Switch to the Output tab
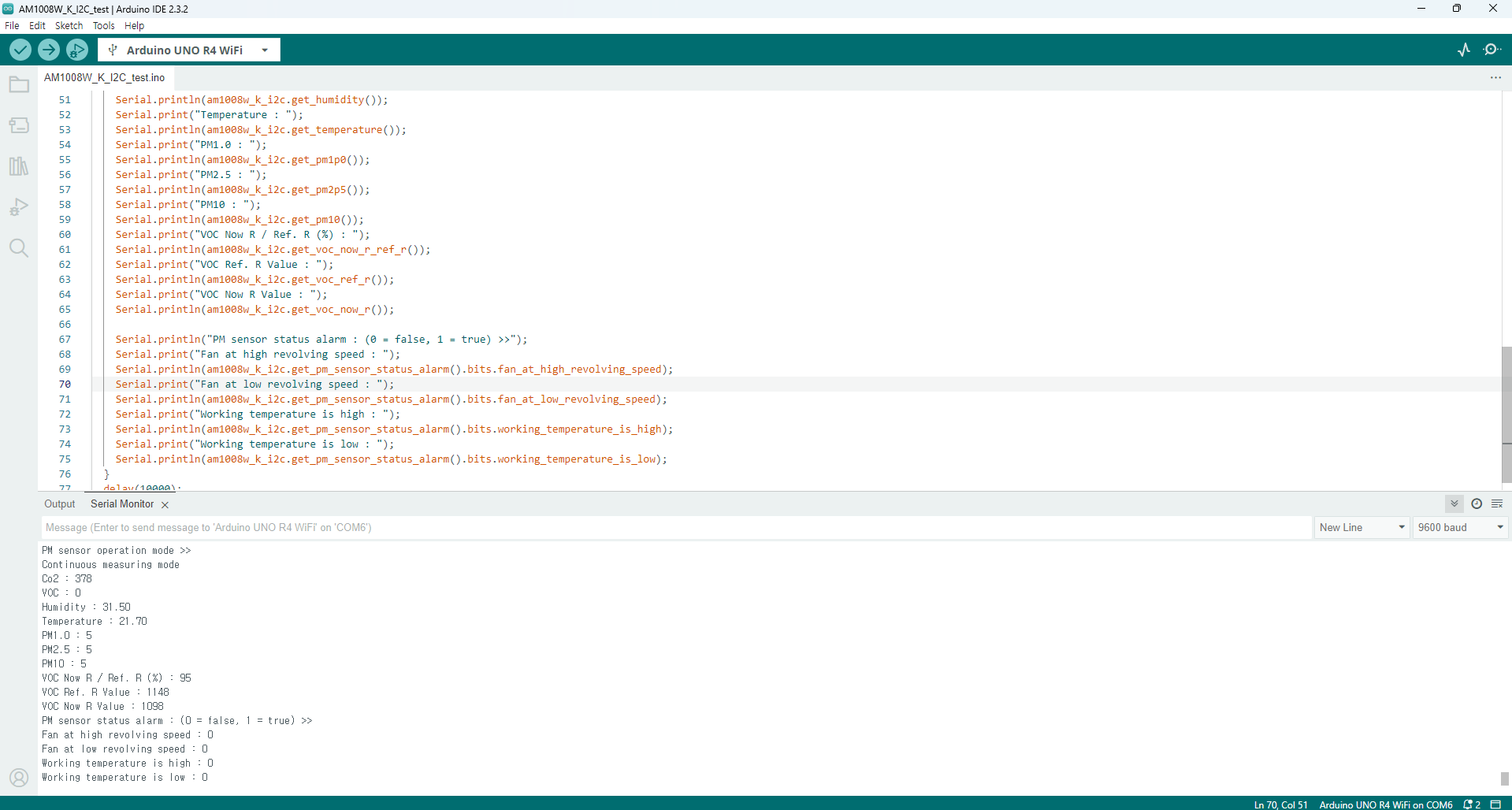The height and width of the screenshot is (810, 1512). [60, 503]
